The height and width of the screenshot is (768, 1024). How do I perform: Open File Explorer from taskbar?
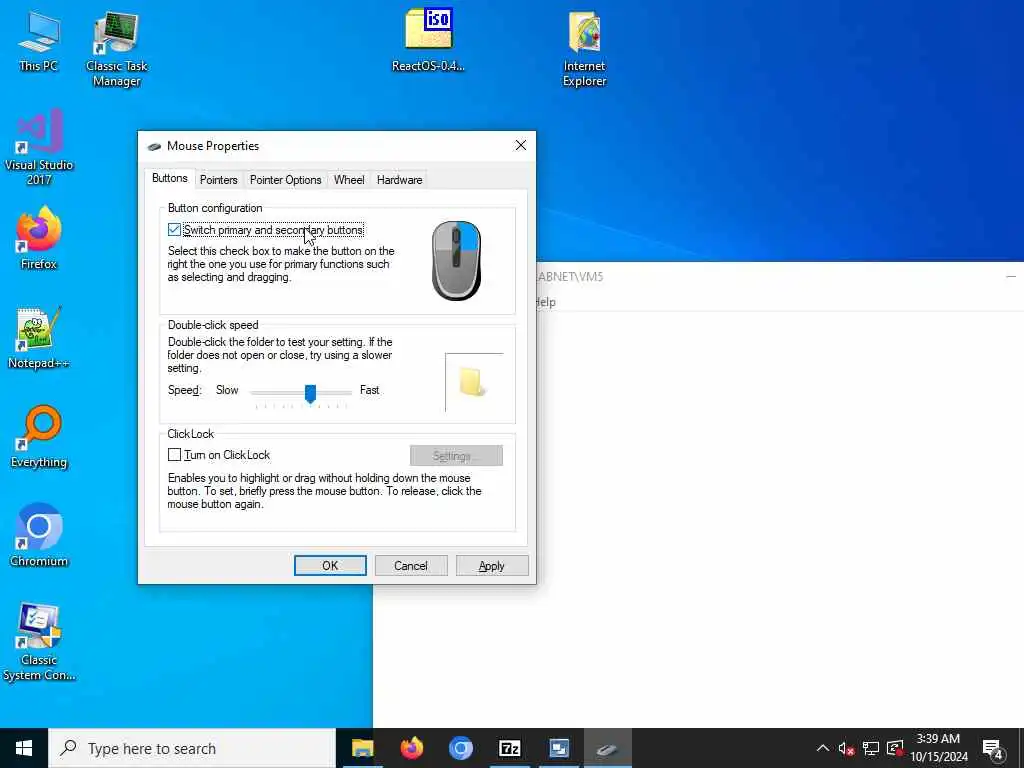pyautogui.click(x=362, y=748)
